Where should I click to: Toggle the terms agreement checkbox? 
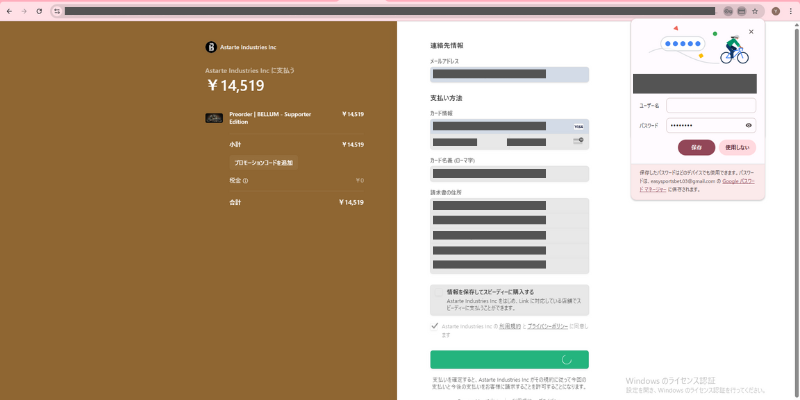point(435,326)
